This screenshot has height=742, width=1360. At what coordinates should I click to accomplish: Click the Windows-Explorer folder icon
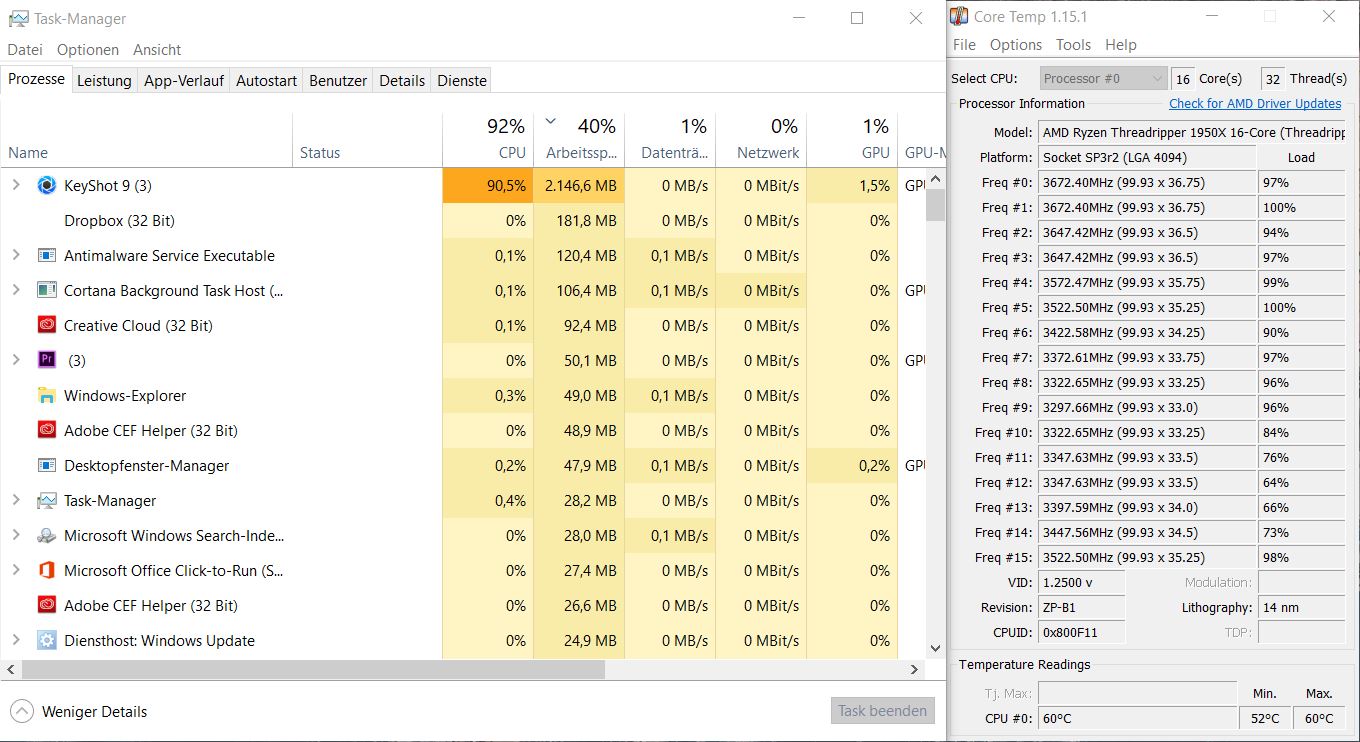click(46, 396)
